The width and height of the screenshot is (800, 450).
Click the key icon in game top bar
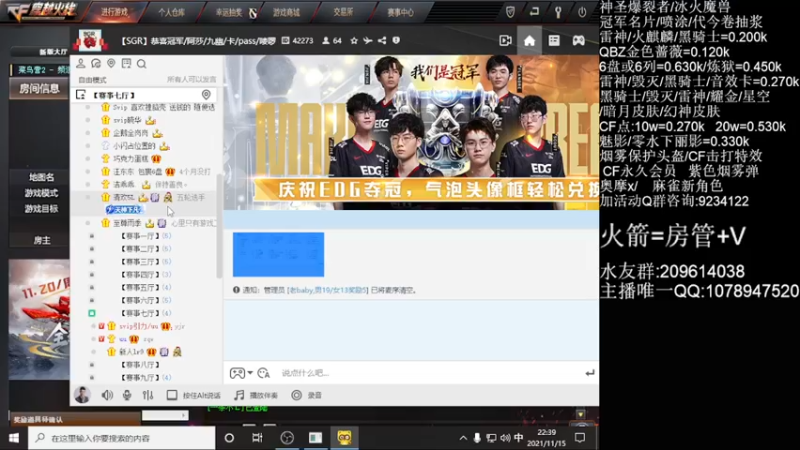click(x=558, y=12)
